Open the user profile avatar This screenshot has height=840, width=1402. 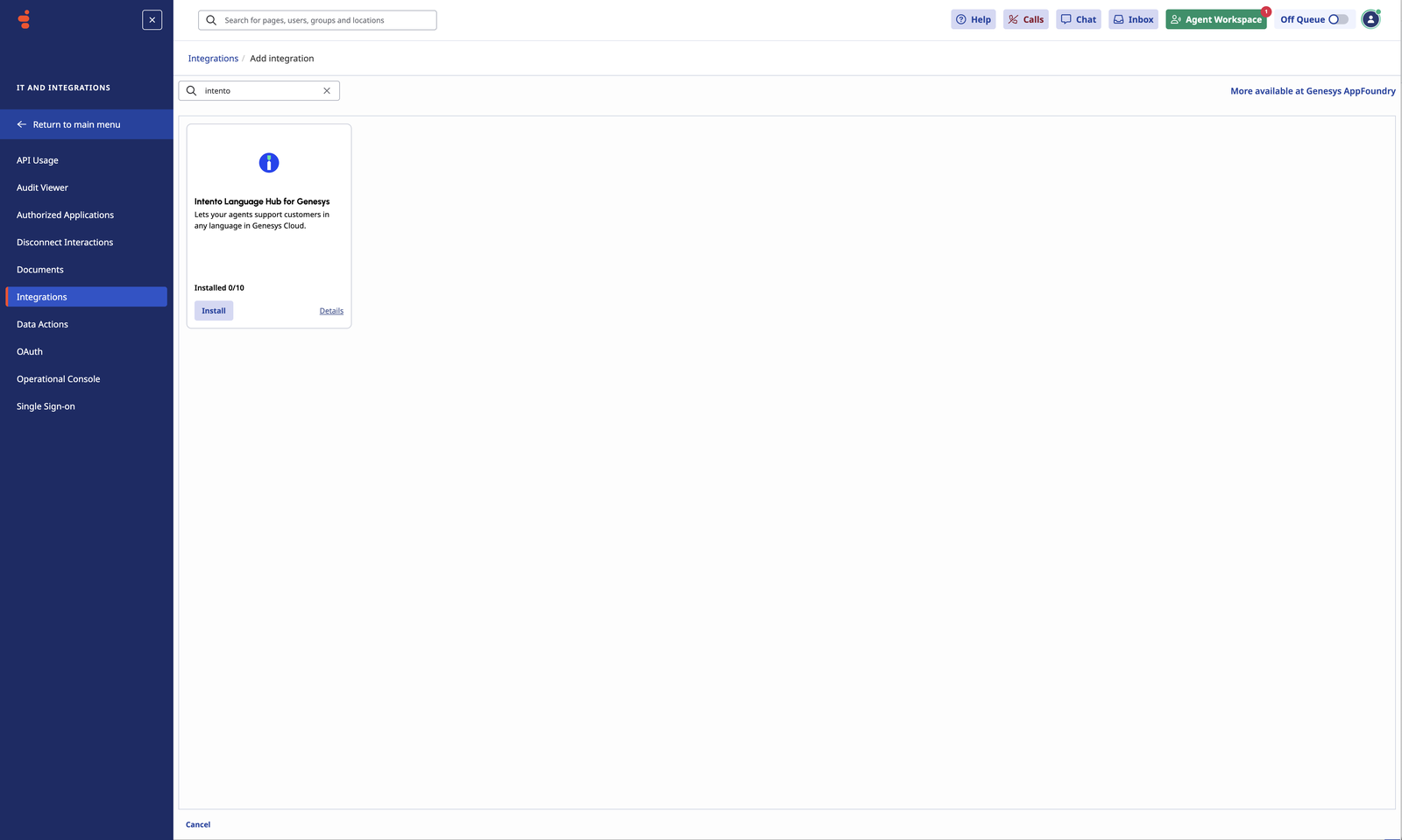[1370, 19]
